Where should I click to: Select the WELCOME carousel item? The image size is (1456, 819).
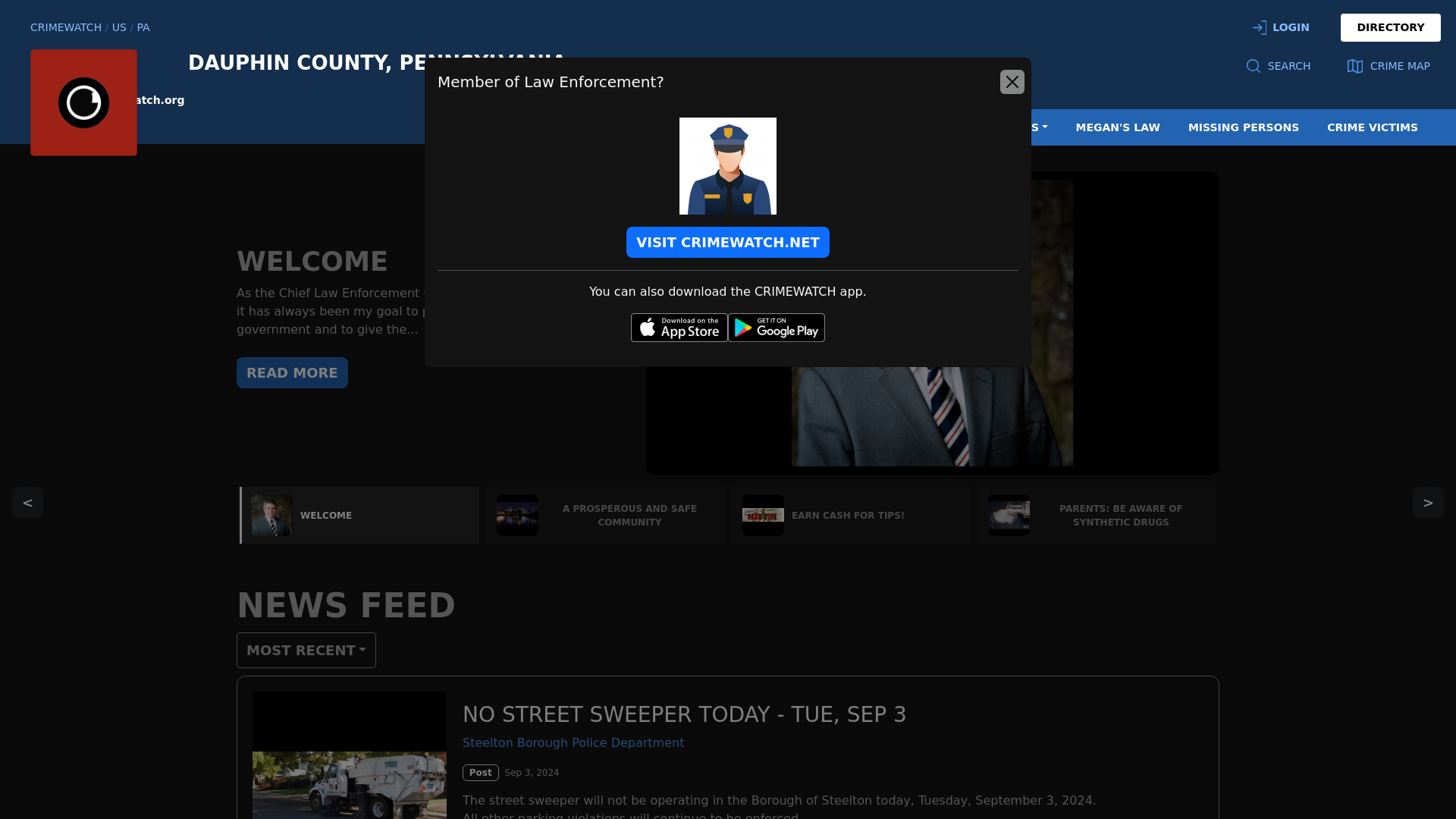click(x=359, y=516)
